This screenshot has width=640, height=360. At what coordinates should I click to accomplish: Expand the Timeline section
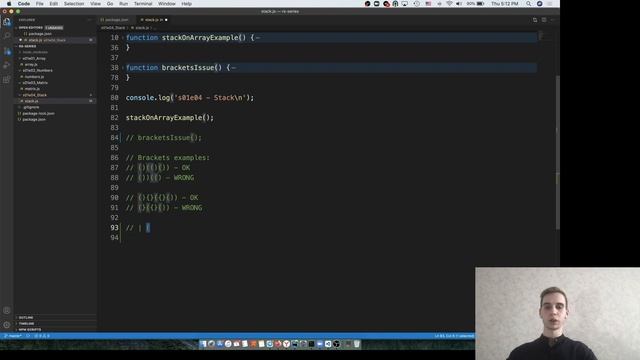[26, 324]
